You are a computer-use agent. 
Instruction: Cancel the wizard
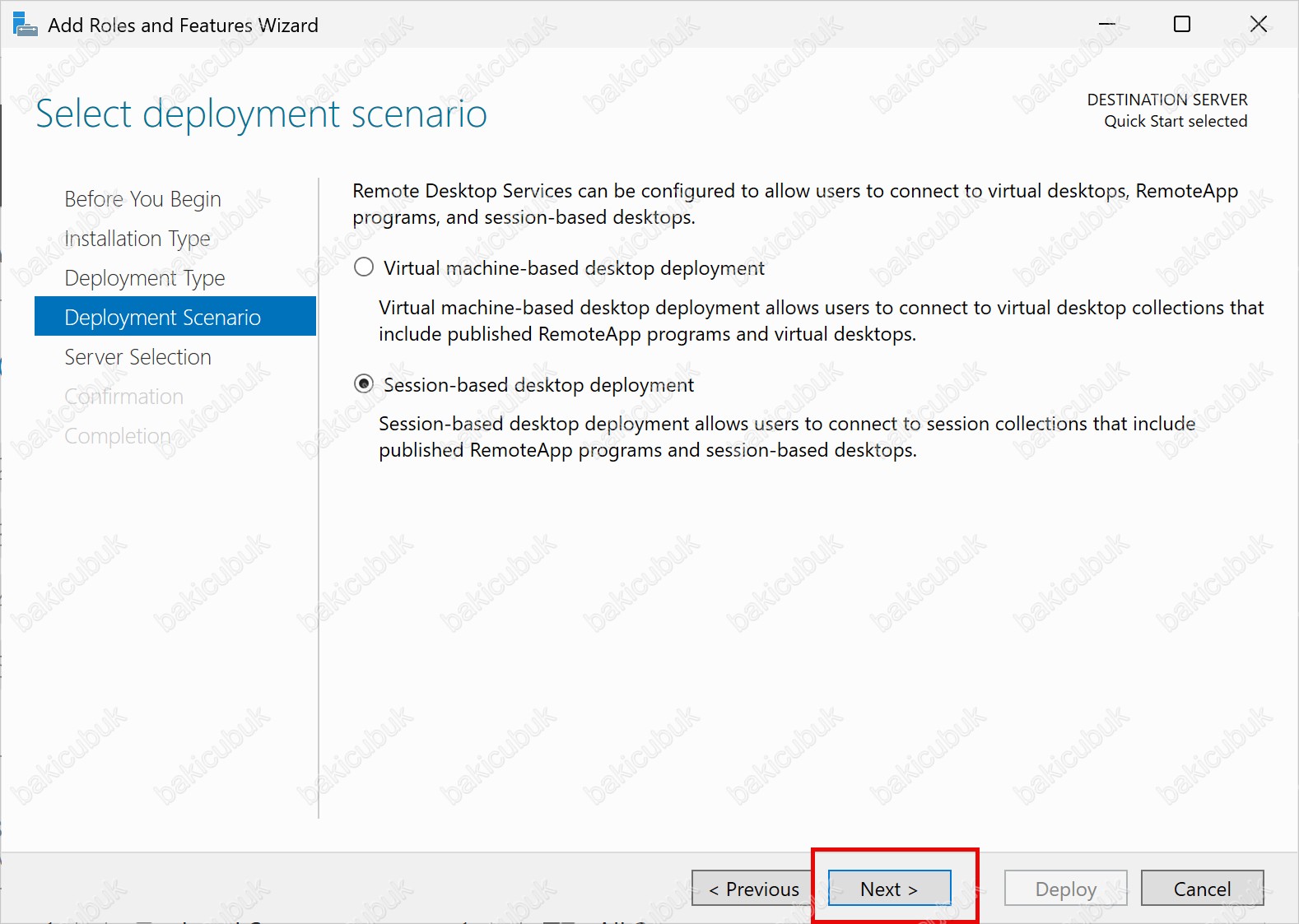coord(1202,889)
